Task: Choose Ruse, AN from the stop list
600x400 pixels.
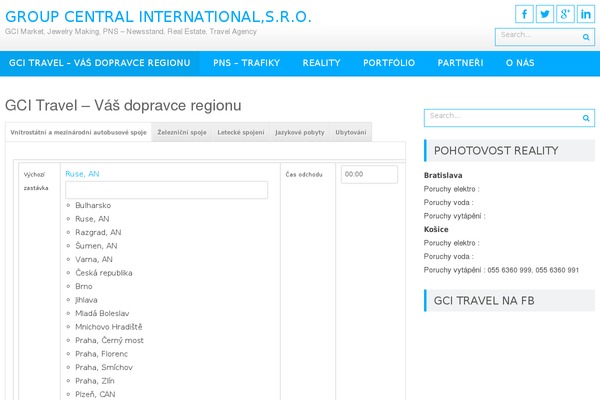Action: 92,219
